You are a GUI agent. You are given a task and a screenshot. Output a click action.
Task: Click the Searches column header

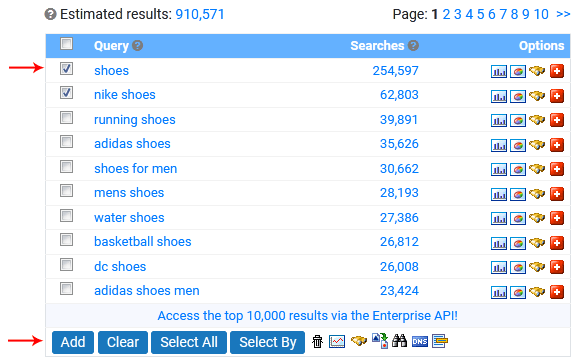click(377, 46)
